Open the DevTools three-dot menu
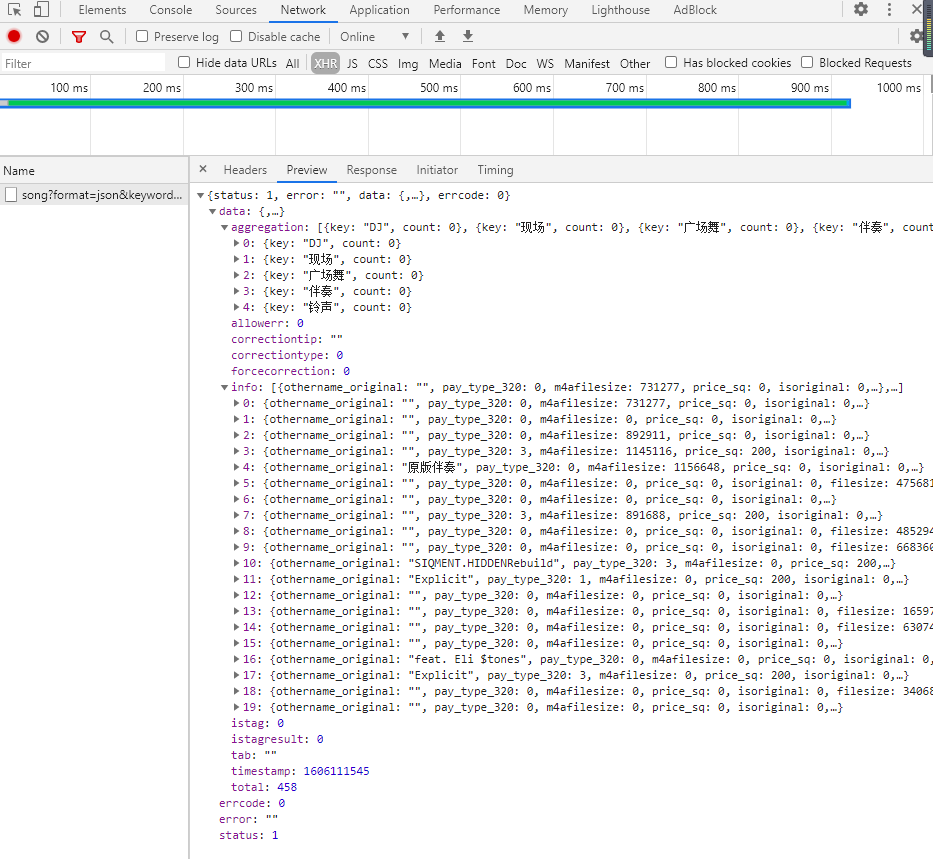The width and height of the screenshot is (933, 859). [889, 10]
